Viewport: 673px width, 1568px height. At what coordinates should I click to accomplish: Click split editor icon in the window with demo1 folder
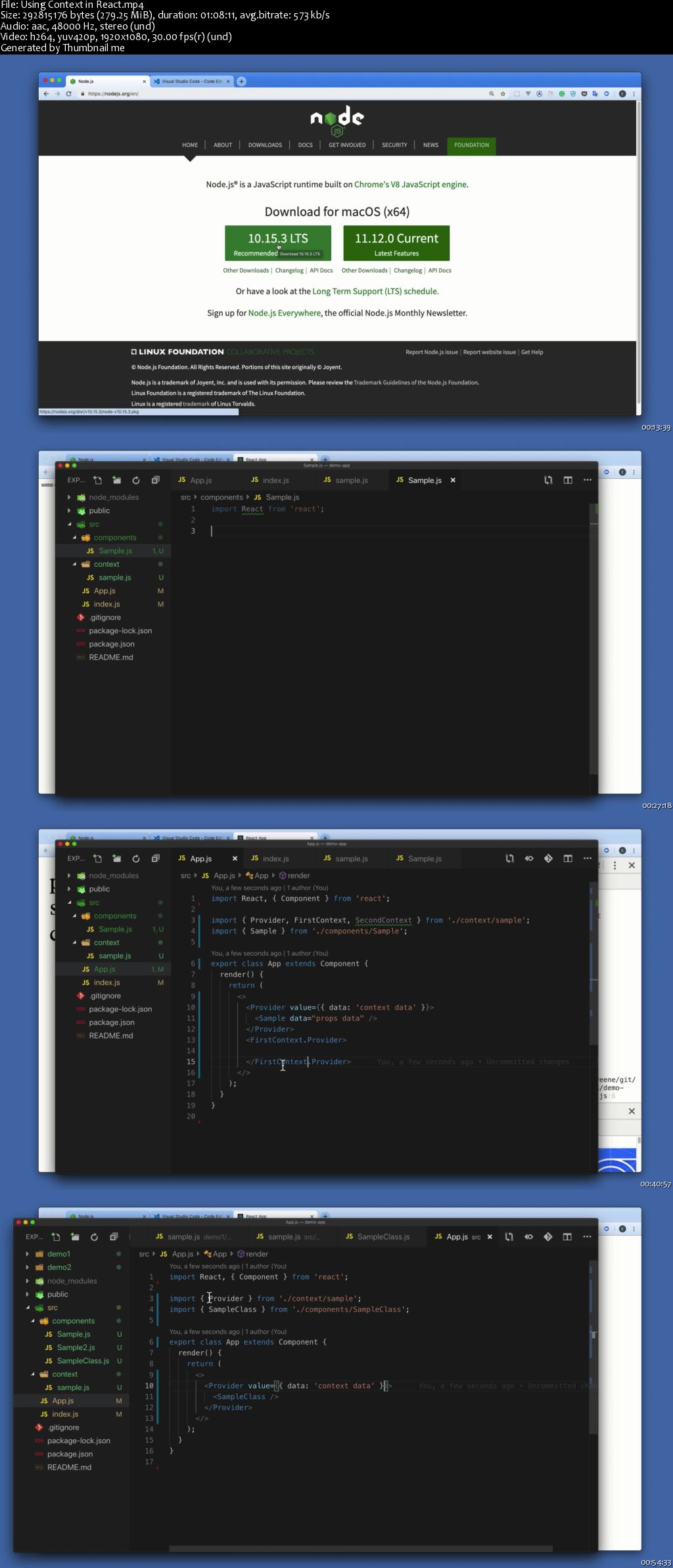tap(567, 1237)
